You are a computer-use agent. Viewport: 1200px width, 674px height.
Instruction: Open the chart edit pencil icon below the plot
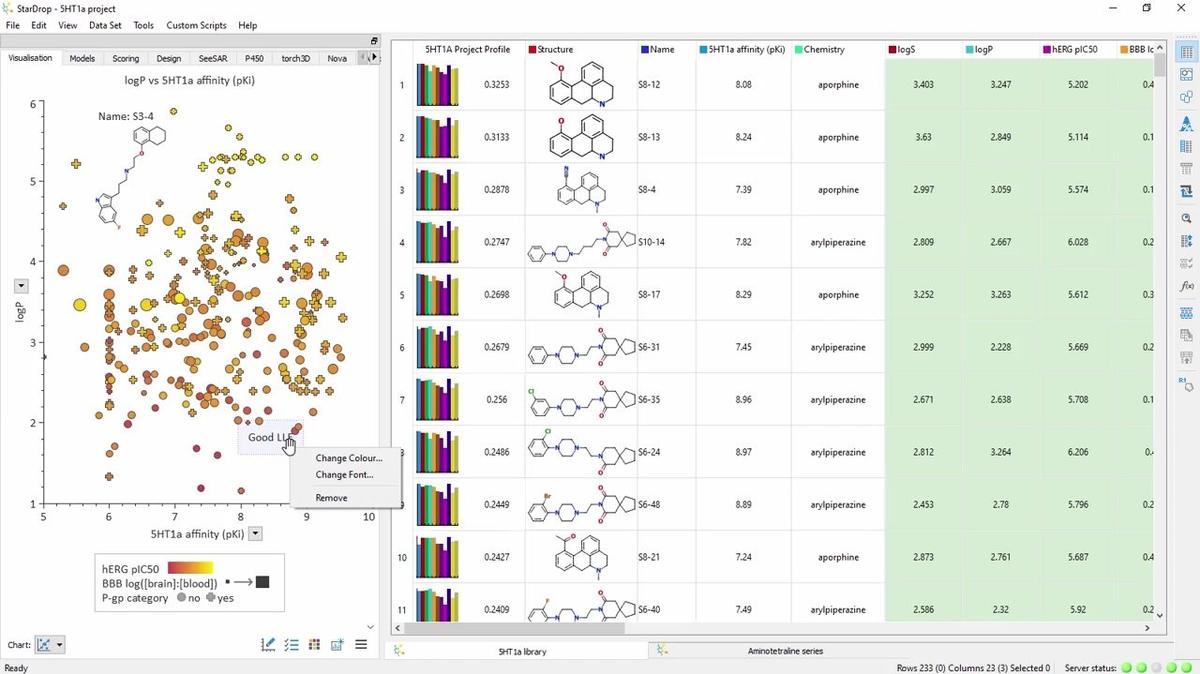(268, 644)
